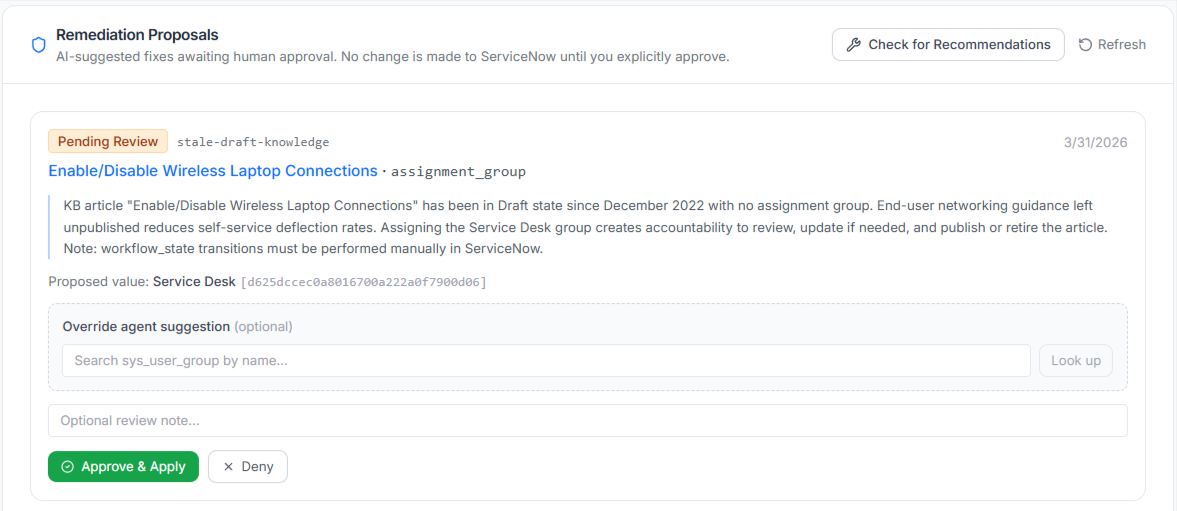Click the Override agent suggestion label

point(146,326)
